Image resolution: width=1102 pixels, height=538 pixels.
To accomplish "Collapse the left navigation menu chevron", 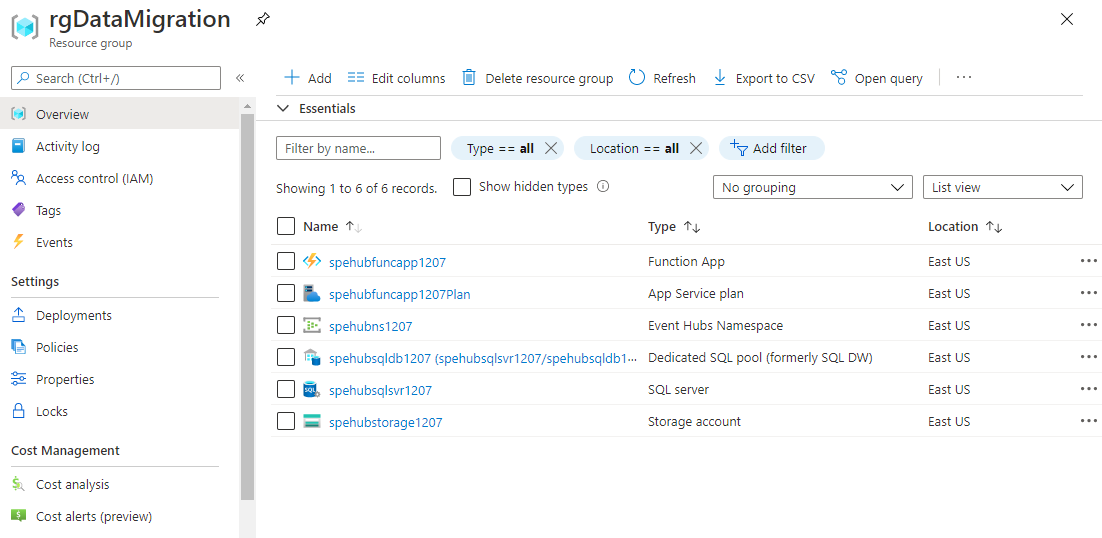I will pos(240,78).
